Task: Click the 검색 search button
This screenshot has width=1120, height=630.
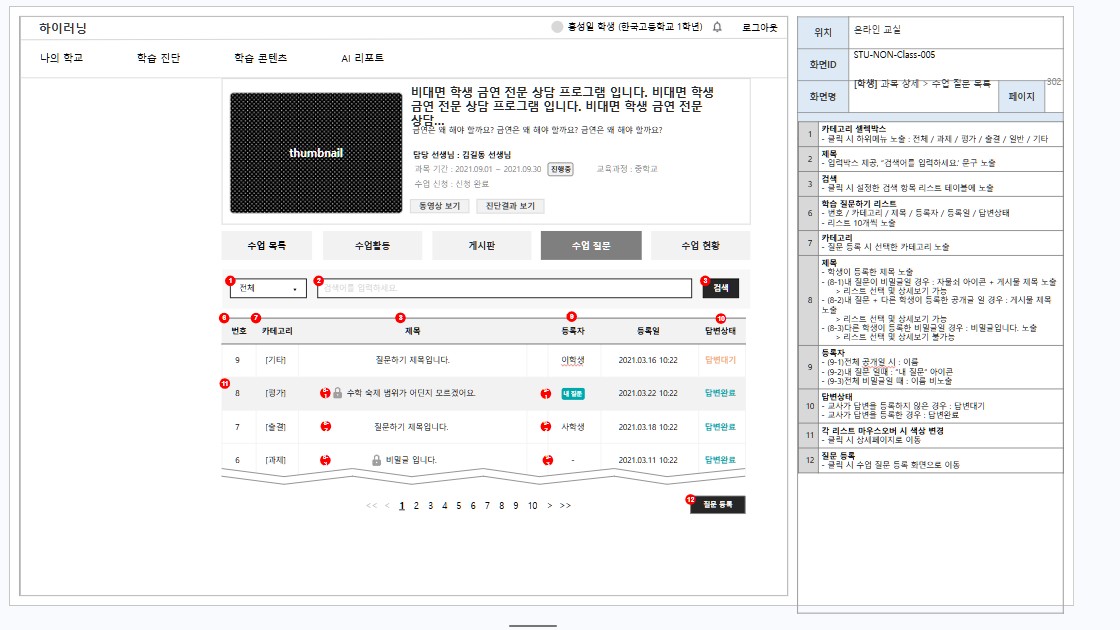Action: click(x=721, y=288)
